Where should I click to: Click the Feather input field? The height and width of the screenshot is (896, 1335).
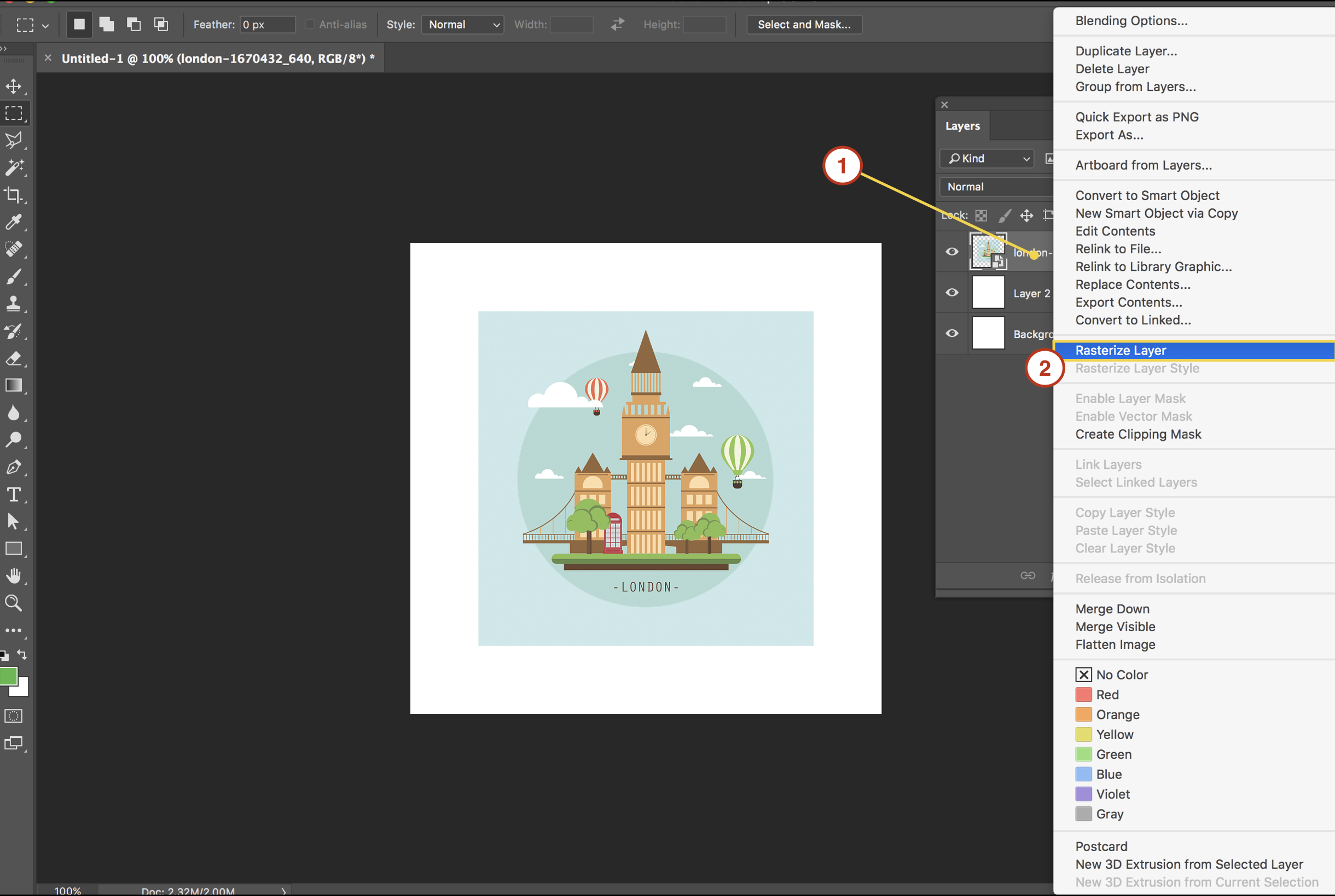(266, 25)
